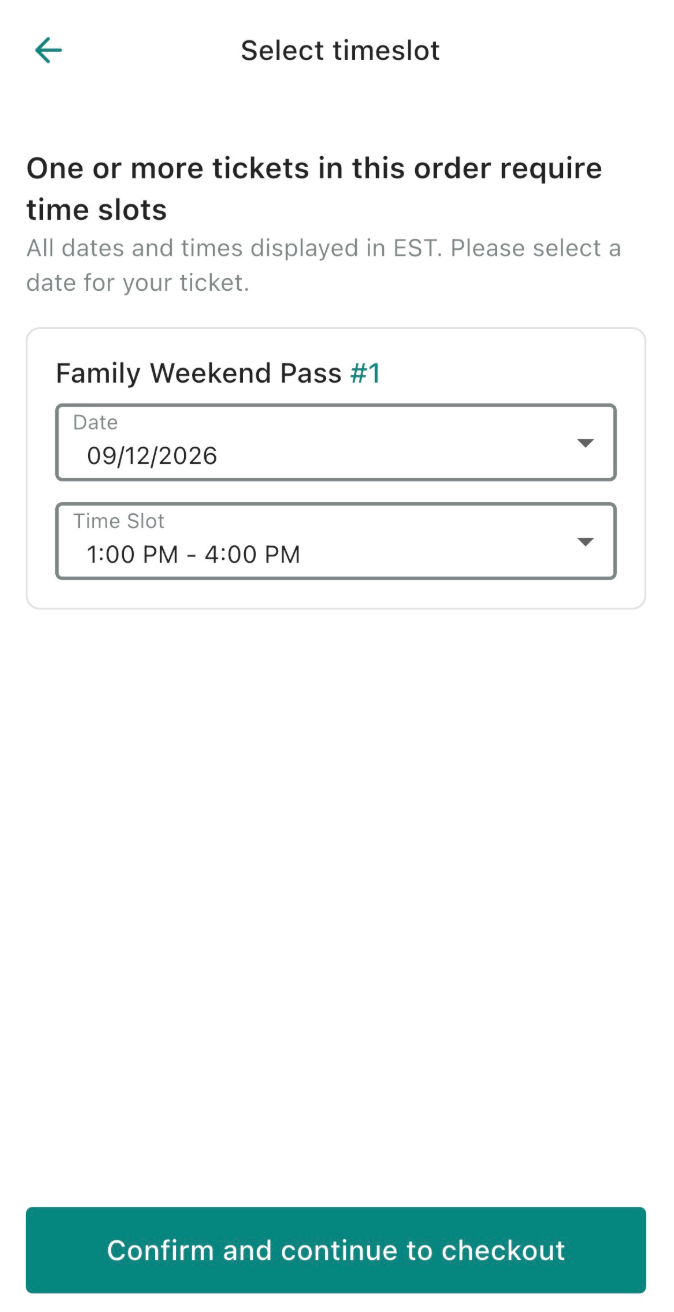
Task: Click the teal #1 ticket number
Action: coord(365,373)
